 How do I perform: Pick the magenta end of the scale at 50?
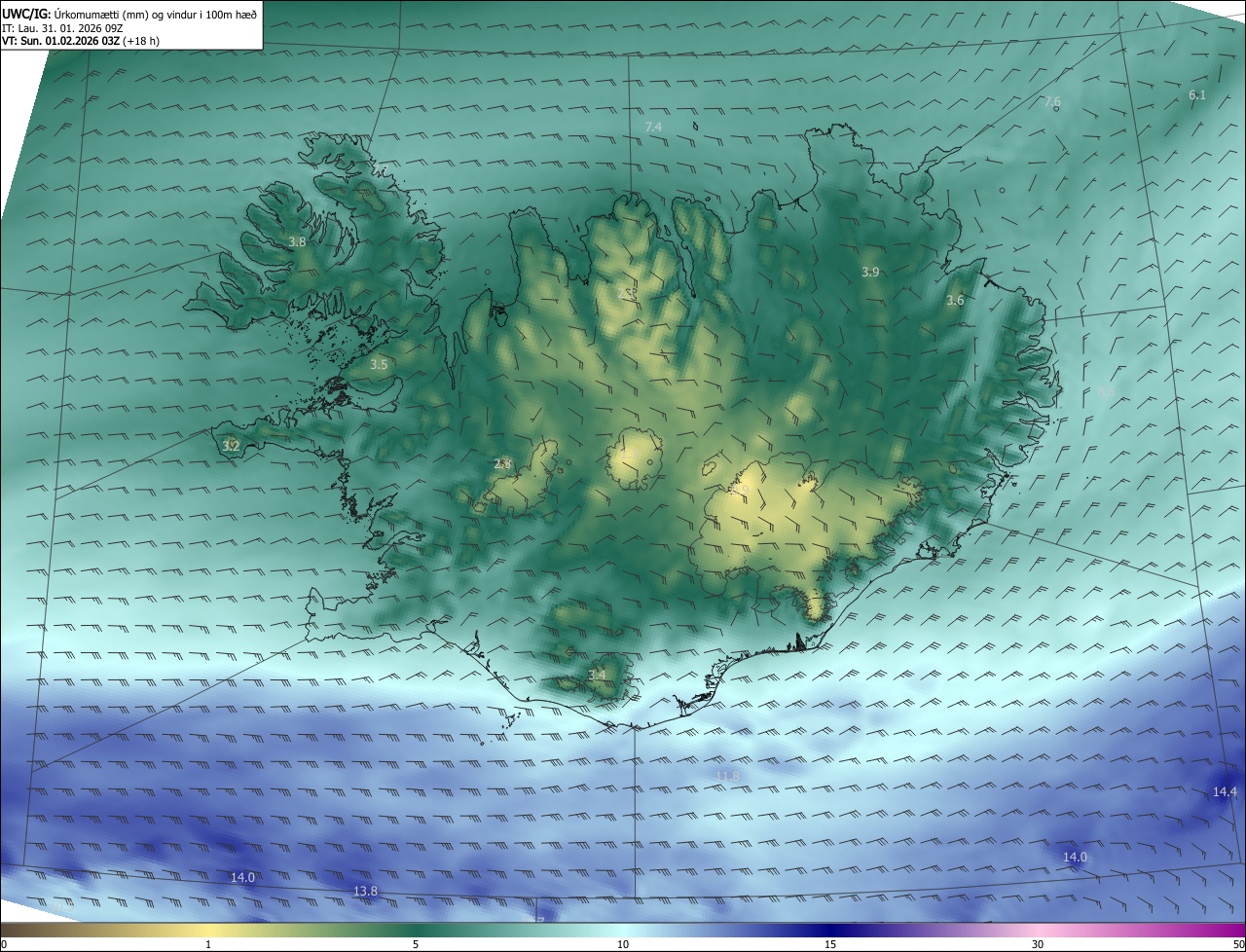1236,931
